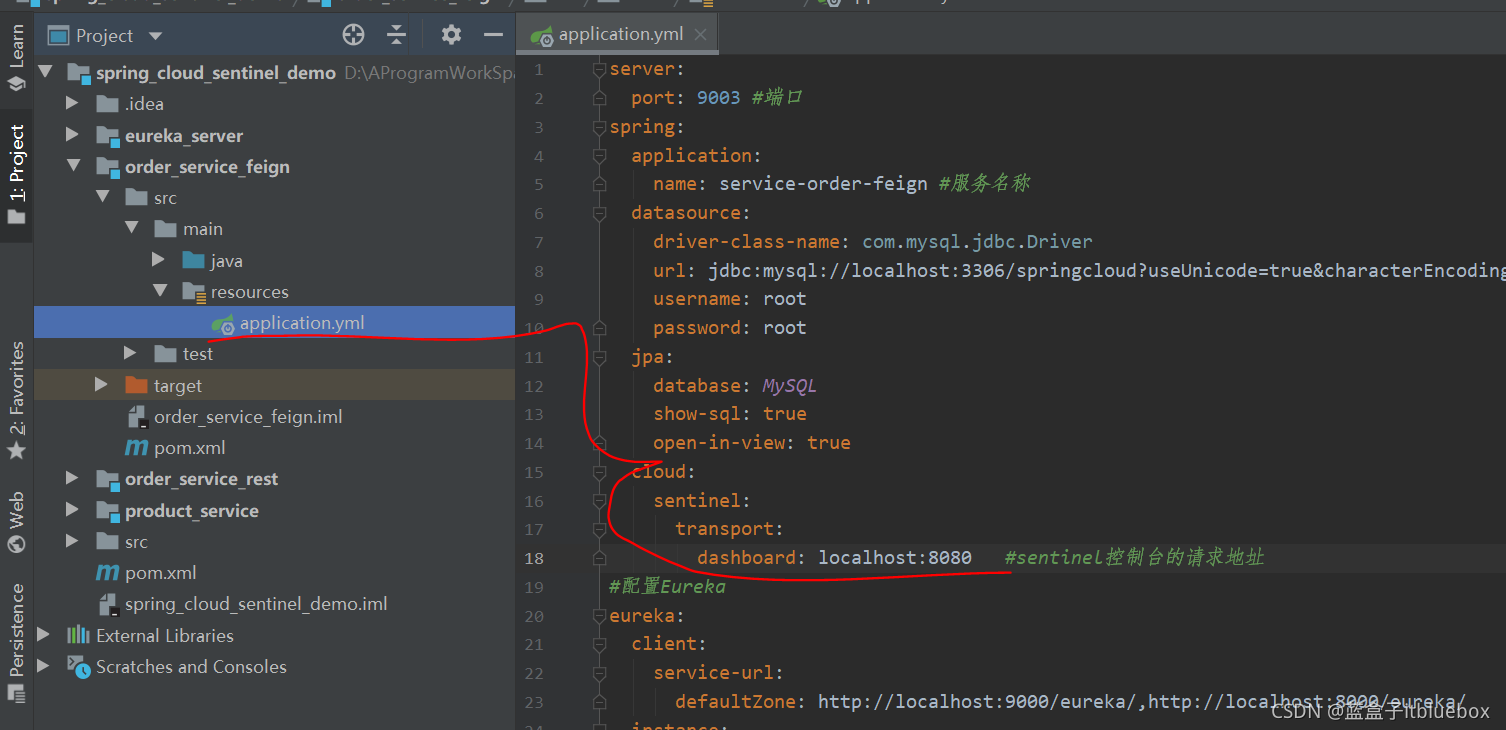Click the #配置Eureka comment line
The width and height of the screenshot is (1506, 730).
coord(667,587)
